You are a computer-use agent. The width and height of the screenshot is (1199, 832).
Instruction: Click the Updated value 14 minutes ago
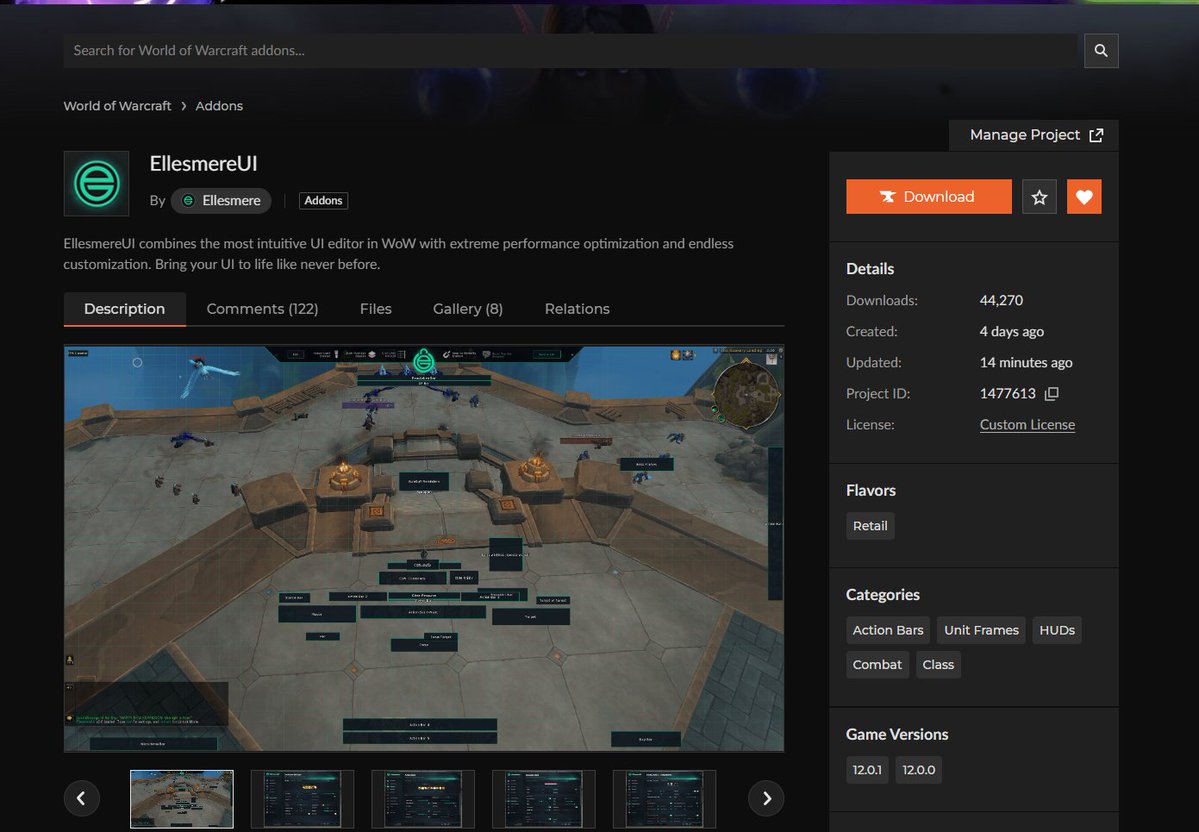pyautogui.click(x=1025, y=362)
